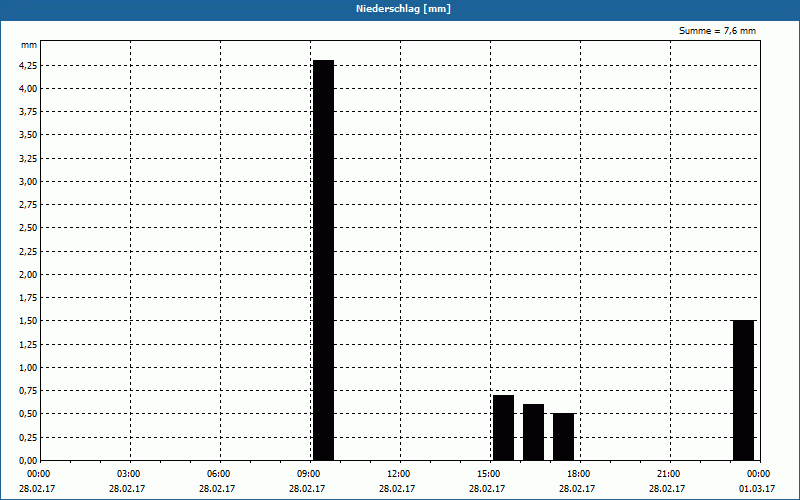Click the 0,5 mm bar just before 18:00

click(x=563, y=437)
